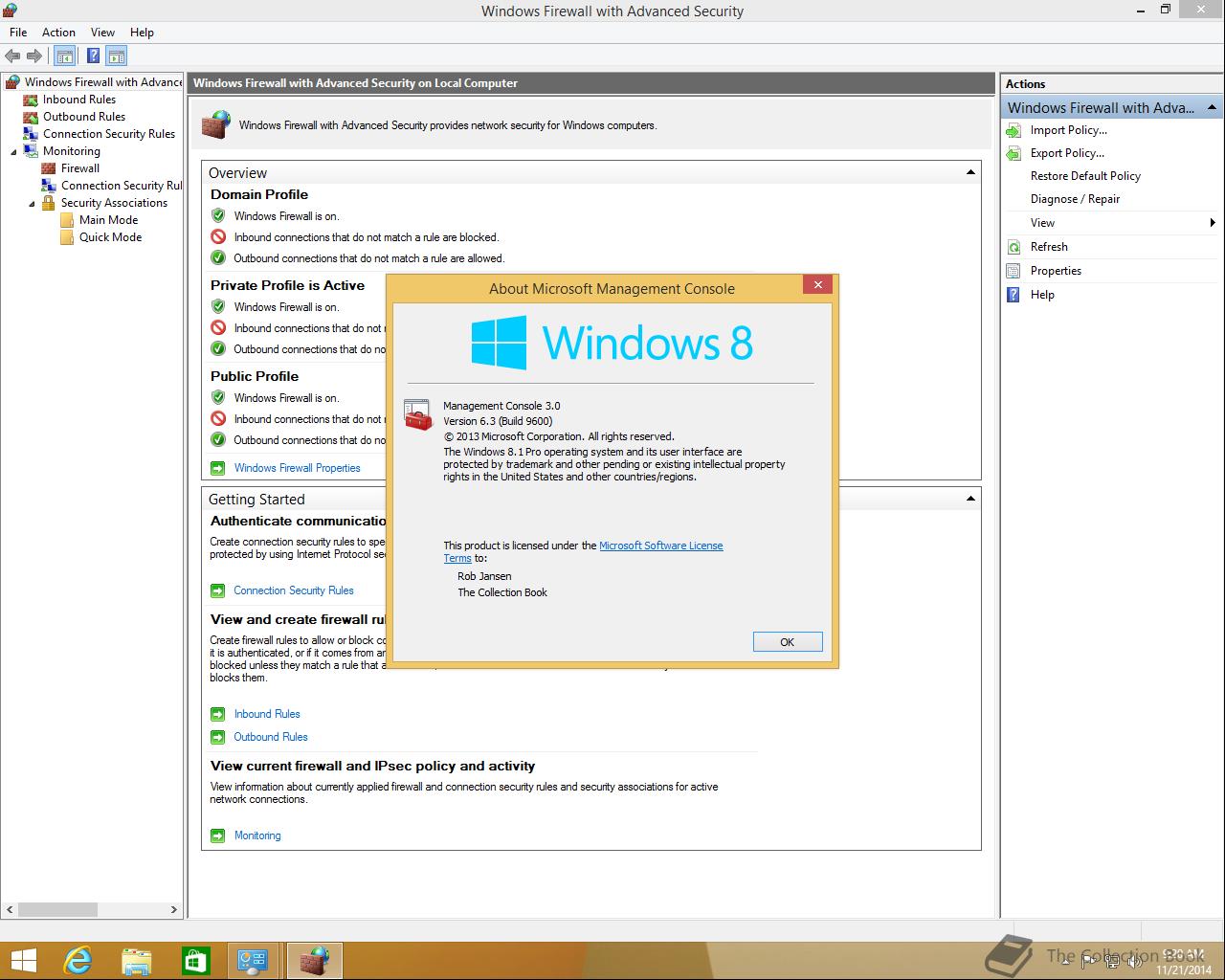Select Main Mode folder in tree
Viewport: 1225px width, 980px height.
[x=108, y=220]
